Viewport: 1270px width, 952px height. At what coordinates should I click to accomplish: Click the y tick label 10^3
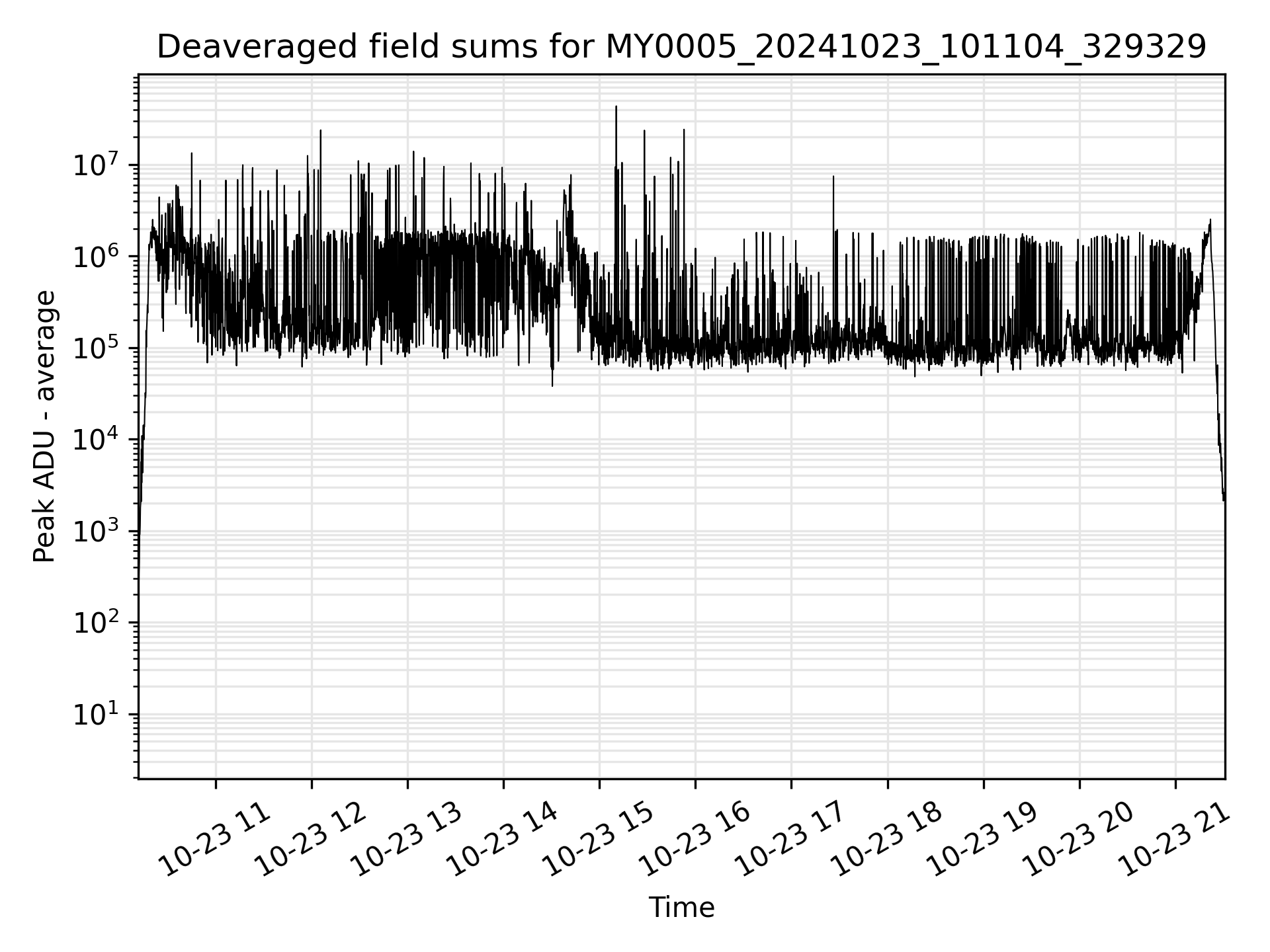pos(96,532)
